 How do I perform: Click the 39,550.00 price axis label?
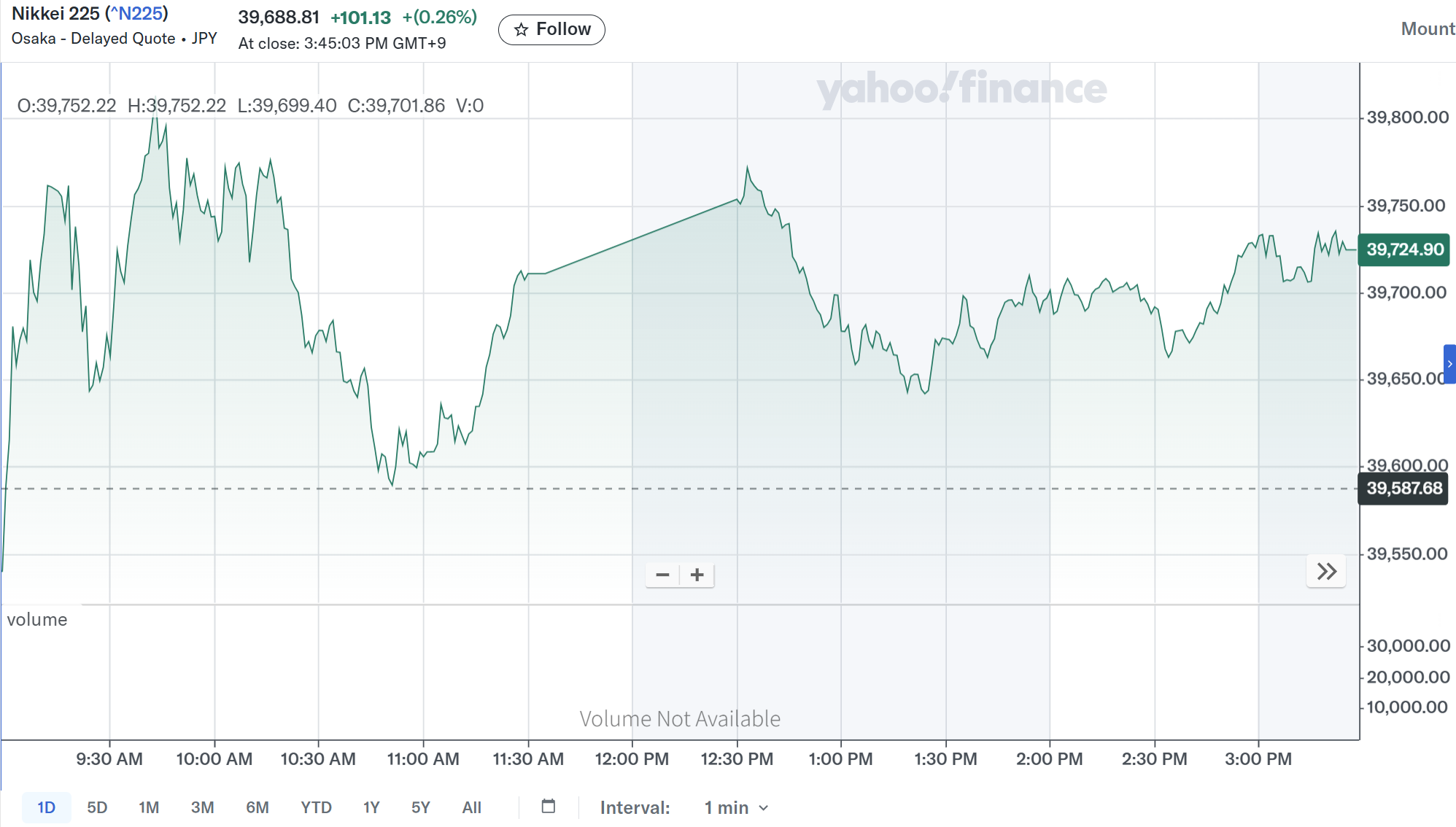pos(1407,554)
